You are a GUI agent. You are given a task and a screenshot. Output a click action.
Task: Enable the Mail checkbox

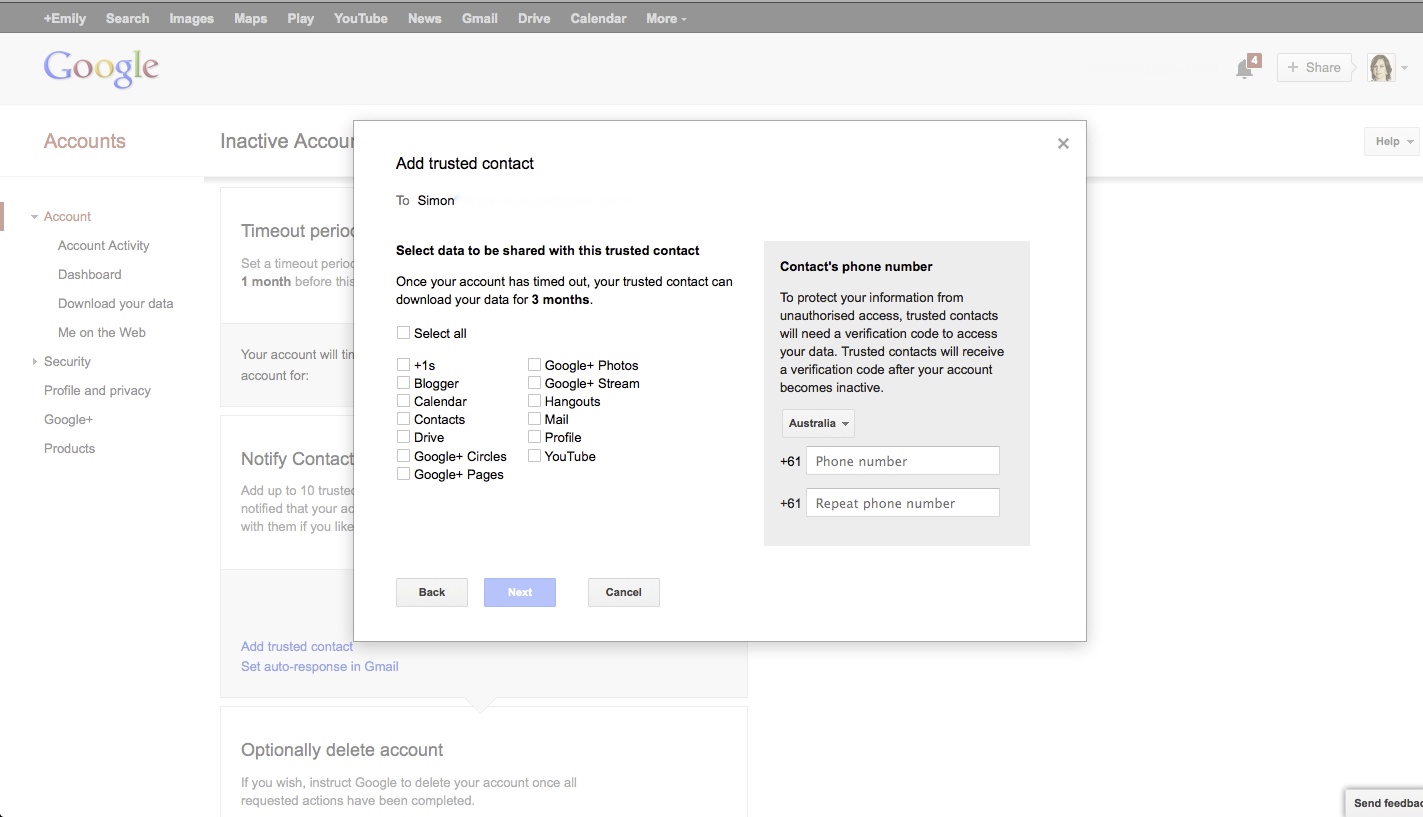535,419
